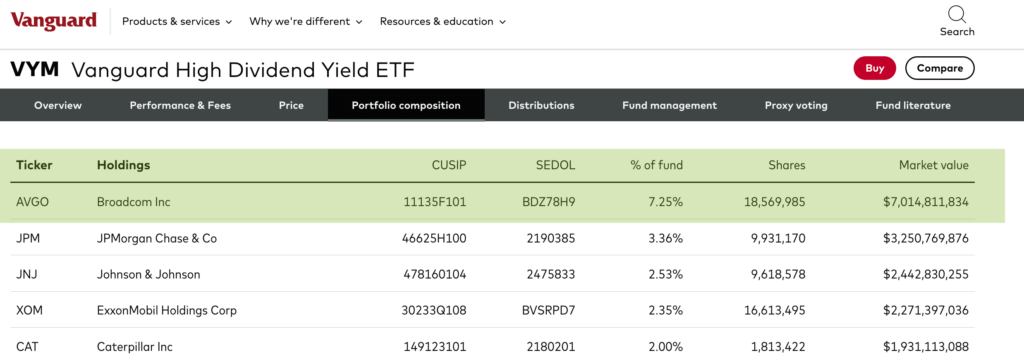This screenshot has width=1024, height=360.
Task: View the Fund management tab
Action: point(669,105)
